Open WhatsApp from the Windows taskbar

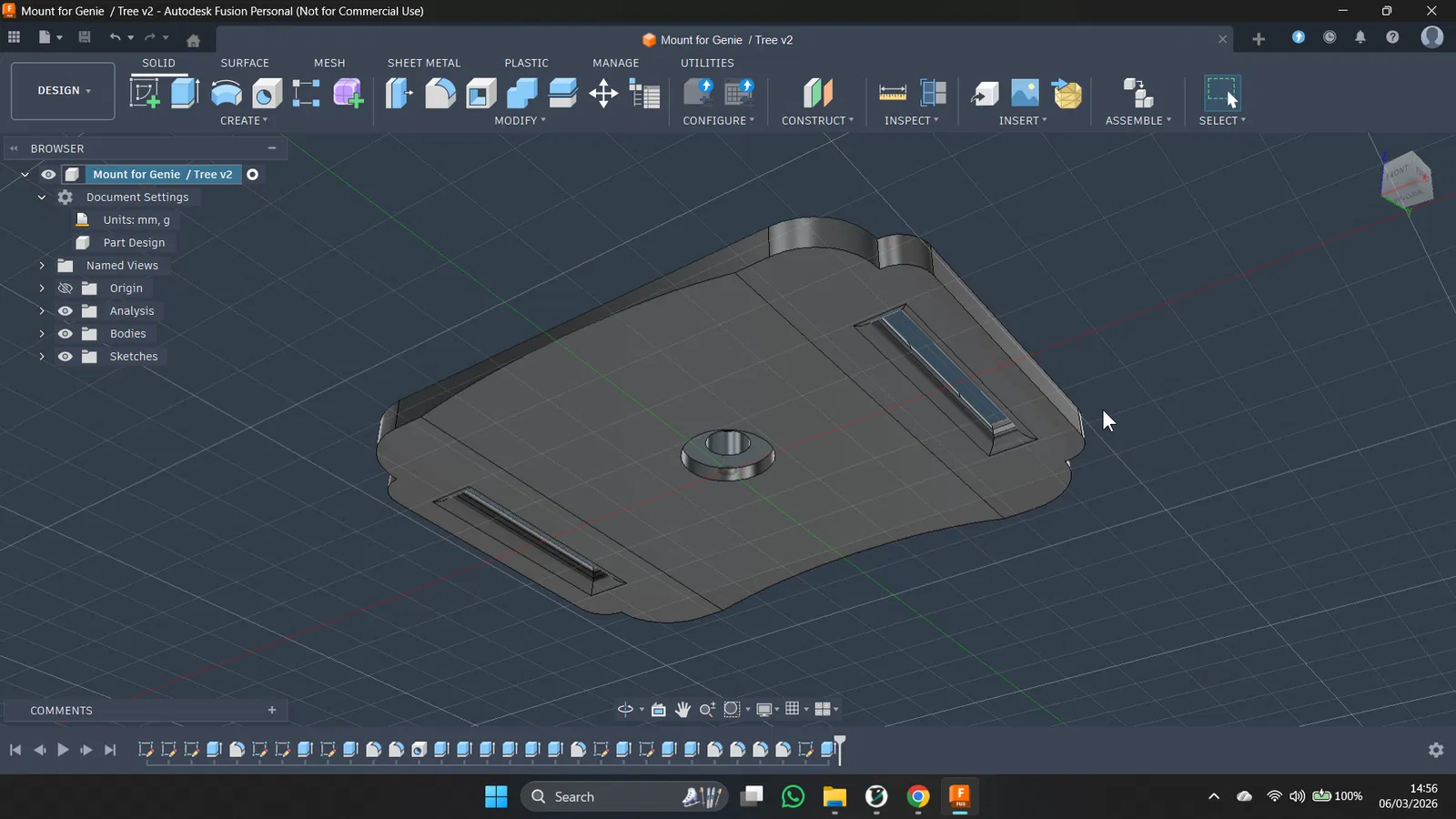point(793,797)
